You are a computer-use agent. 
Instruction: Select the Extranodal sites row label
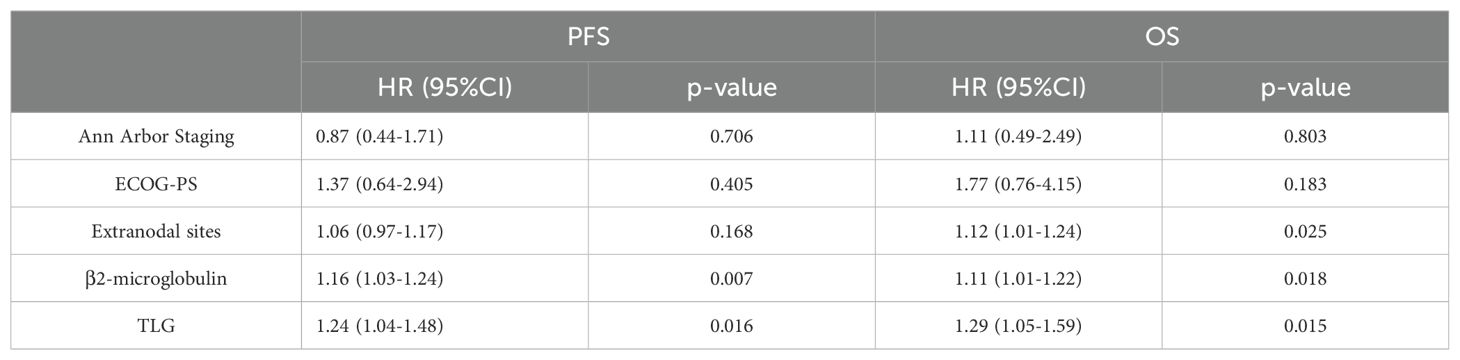pyautogui.click(x=157, y=231)
